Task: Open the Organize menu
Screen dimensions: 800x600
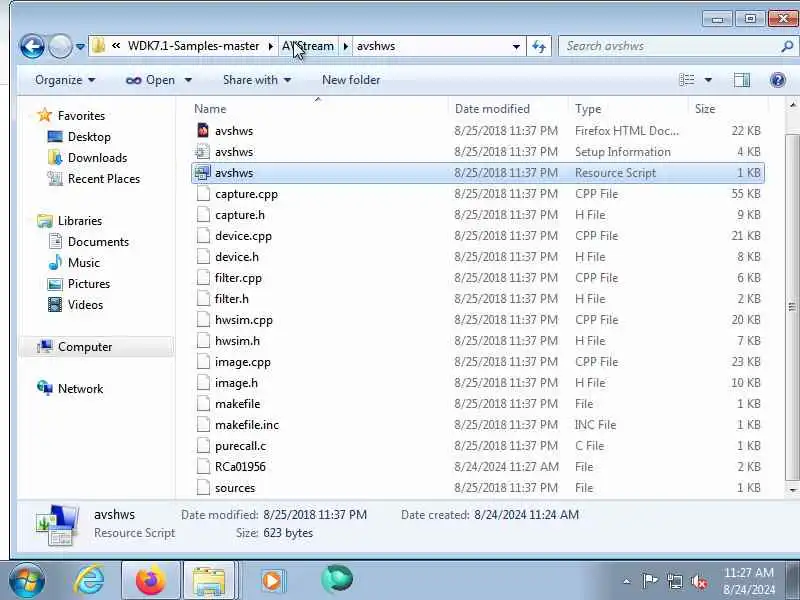Action: point(65,80)
